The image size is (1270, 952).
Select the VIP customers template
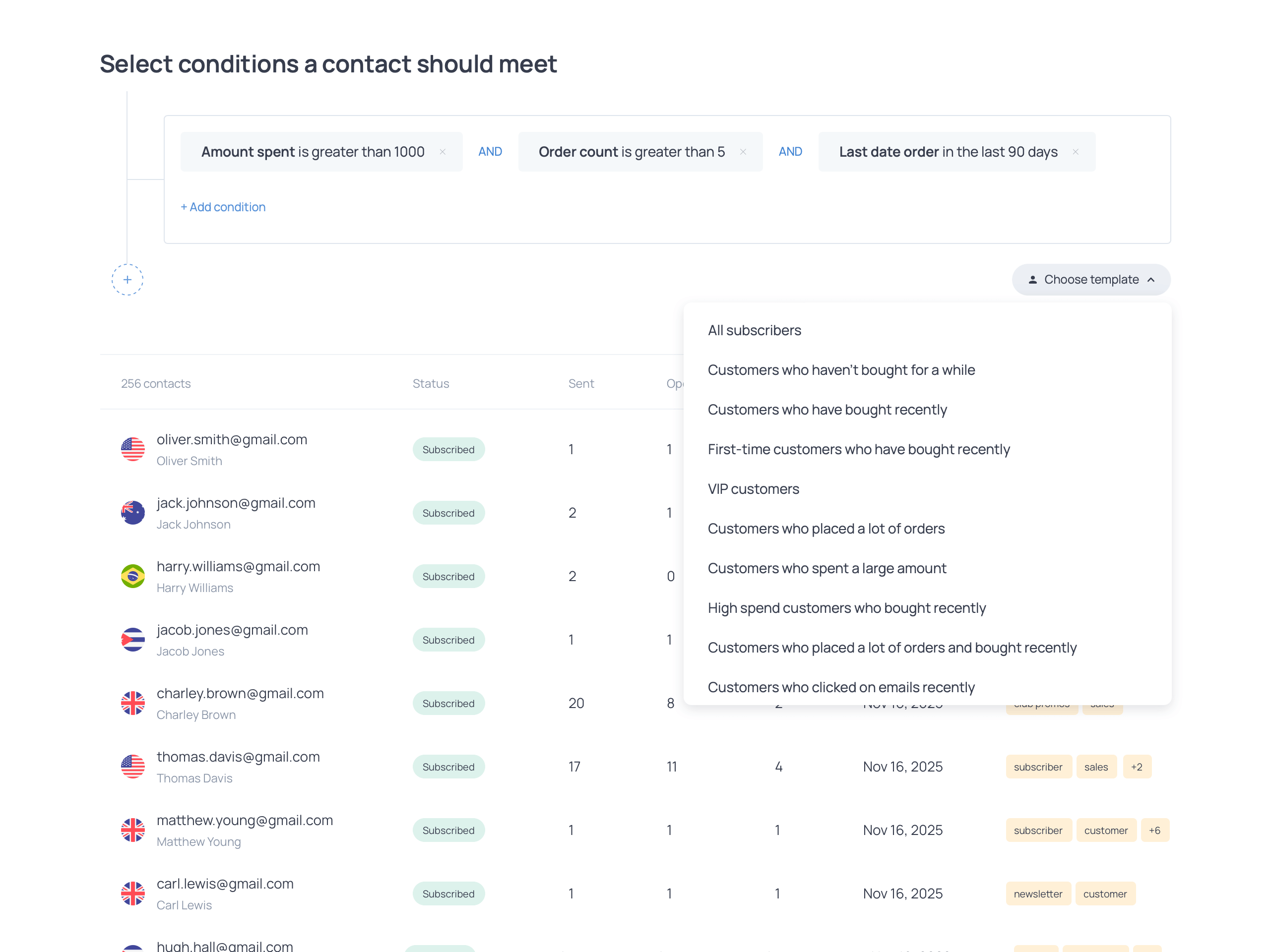753,489
